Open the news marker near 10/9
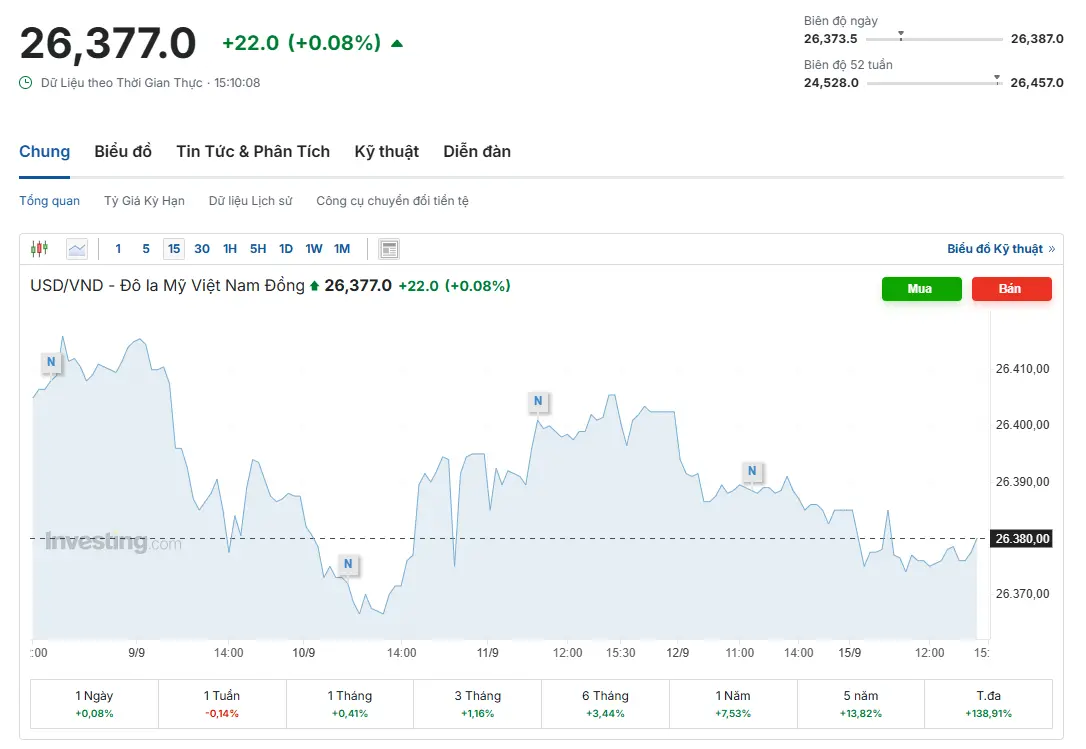This screenshot has width=1086, height=749. coord(348,564)
